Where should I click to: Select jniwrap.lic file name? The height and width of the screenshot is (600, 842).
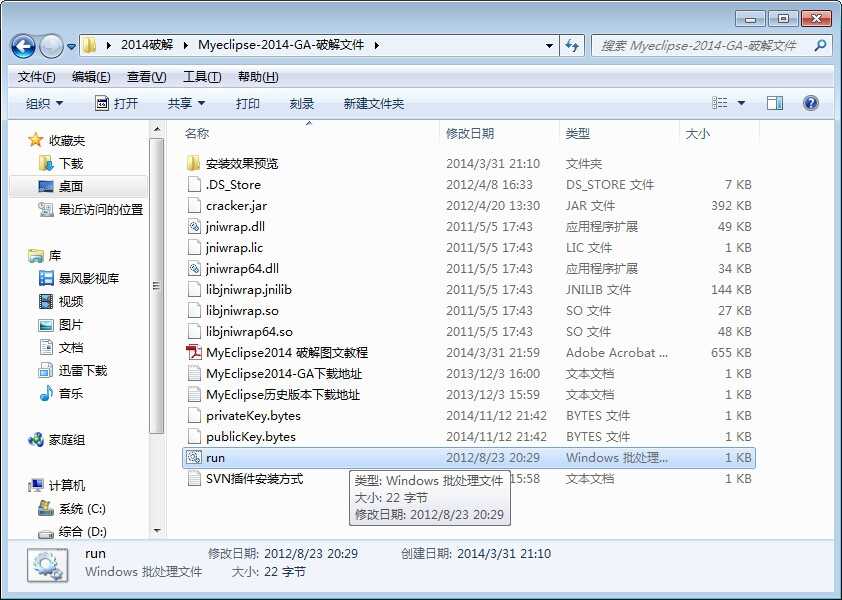tap(235, 248)
